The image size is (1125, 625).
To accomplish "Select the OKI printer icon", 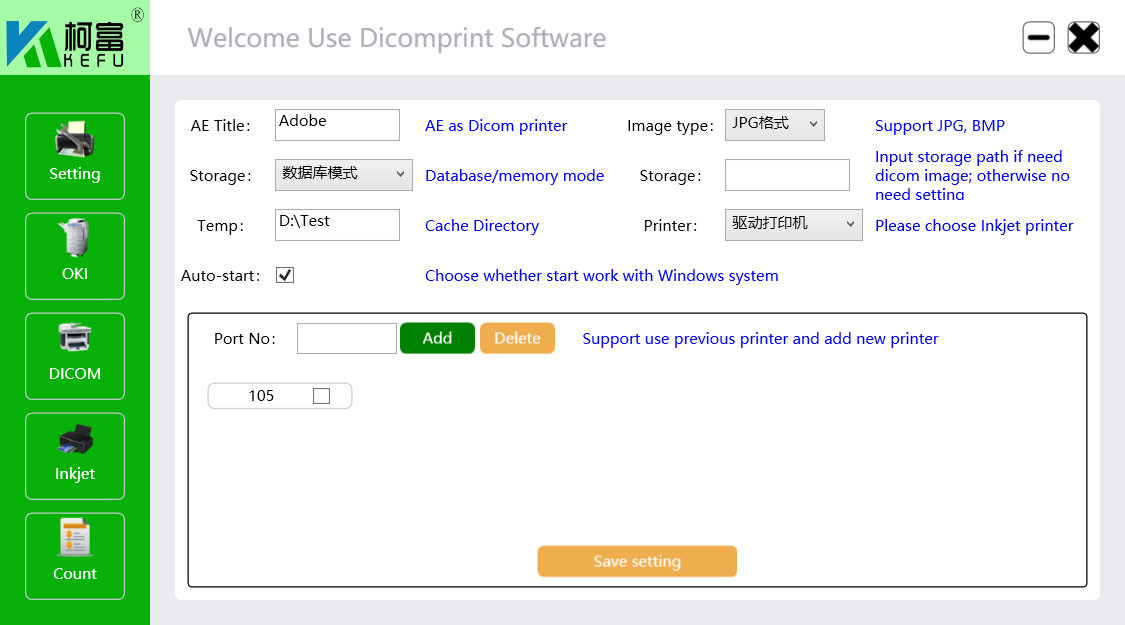I will pos(74,255).
